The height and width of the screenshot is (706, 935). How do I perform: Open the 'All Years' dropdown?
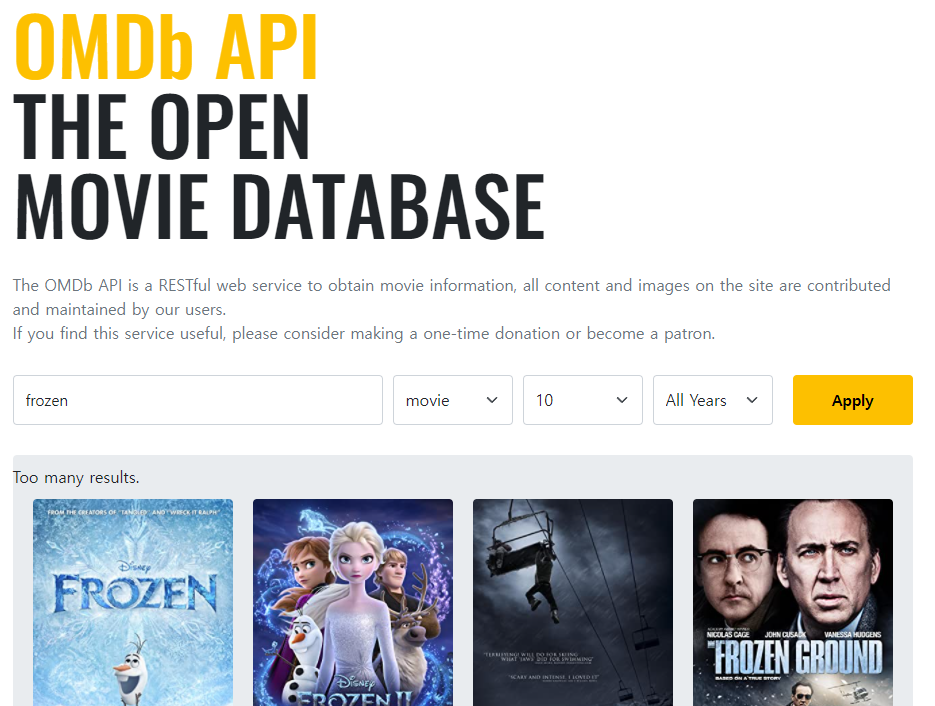coord(713,400)
